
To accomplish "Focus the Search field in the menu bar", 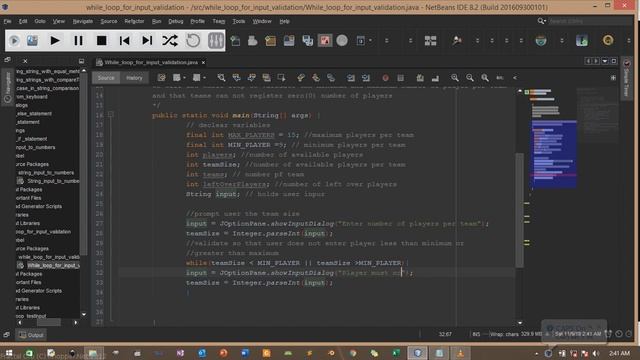I will point(590,21).
